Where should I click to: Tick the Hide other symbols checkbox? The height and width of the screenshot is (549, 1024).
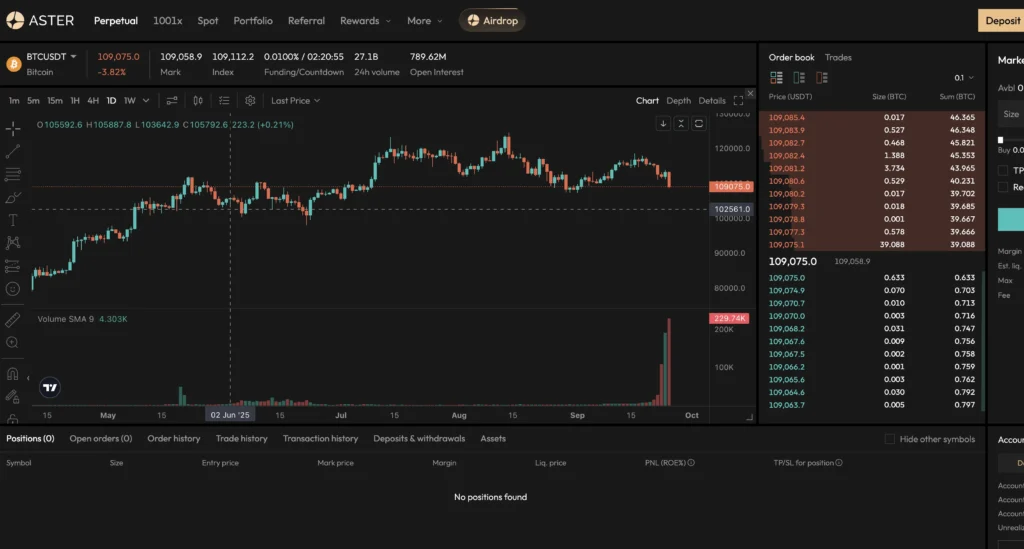pyautogui.click(x=889, y=439)
